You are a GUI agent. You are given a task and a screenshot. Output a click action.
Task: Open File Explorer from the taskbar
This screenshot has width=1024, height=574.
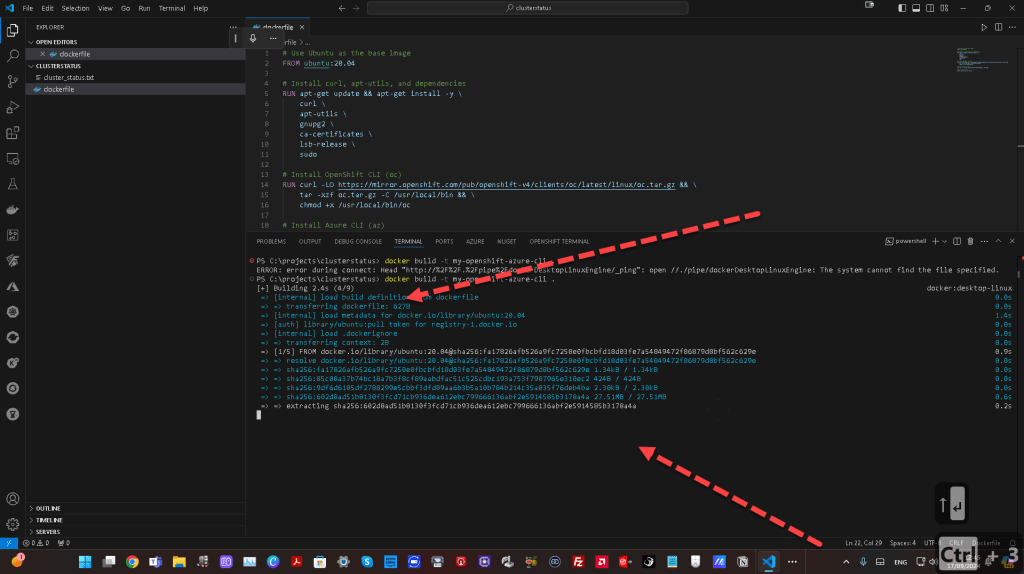179,562
